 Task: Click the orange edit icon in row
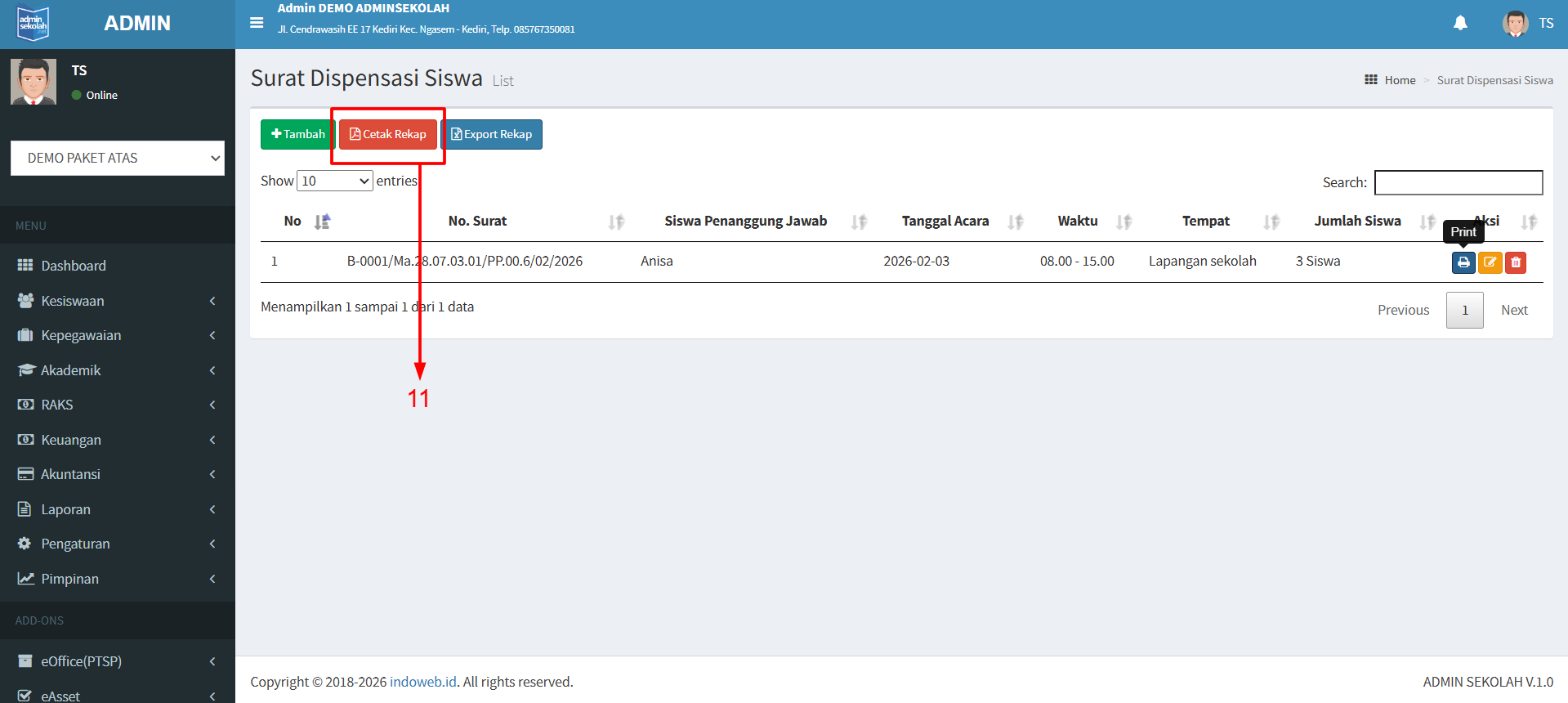(1490, 262)
